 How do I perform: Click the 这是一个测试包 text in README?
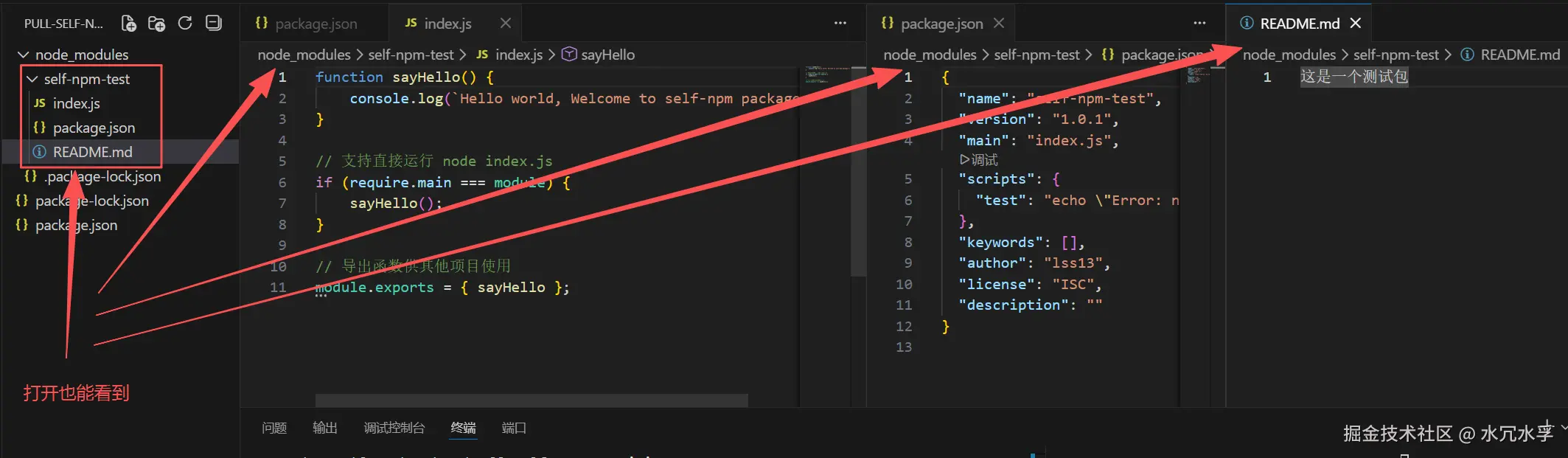1353,77
